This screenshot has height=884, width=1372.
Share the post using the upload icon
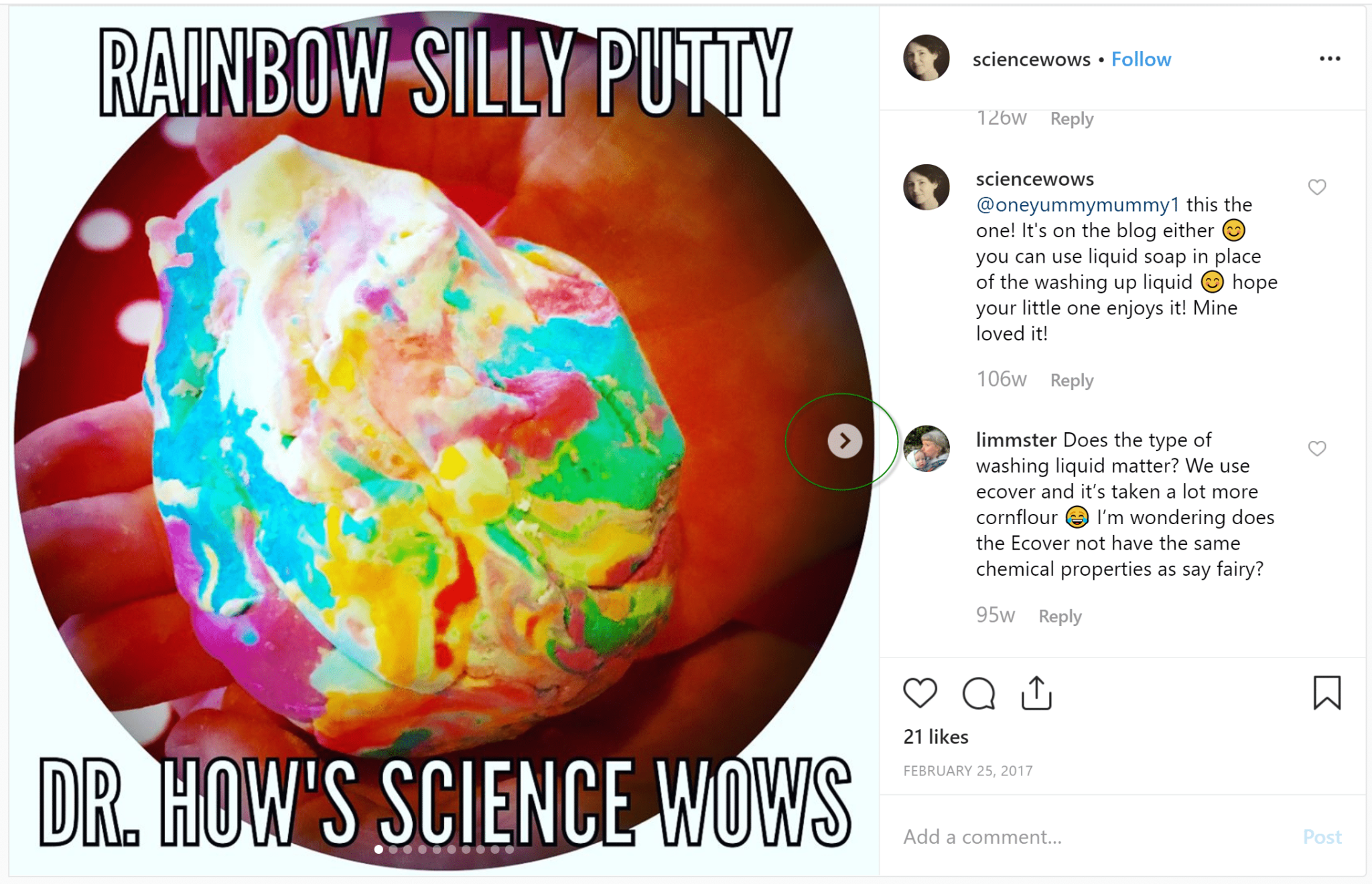[x=1036, y=693]
